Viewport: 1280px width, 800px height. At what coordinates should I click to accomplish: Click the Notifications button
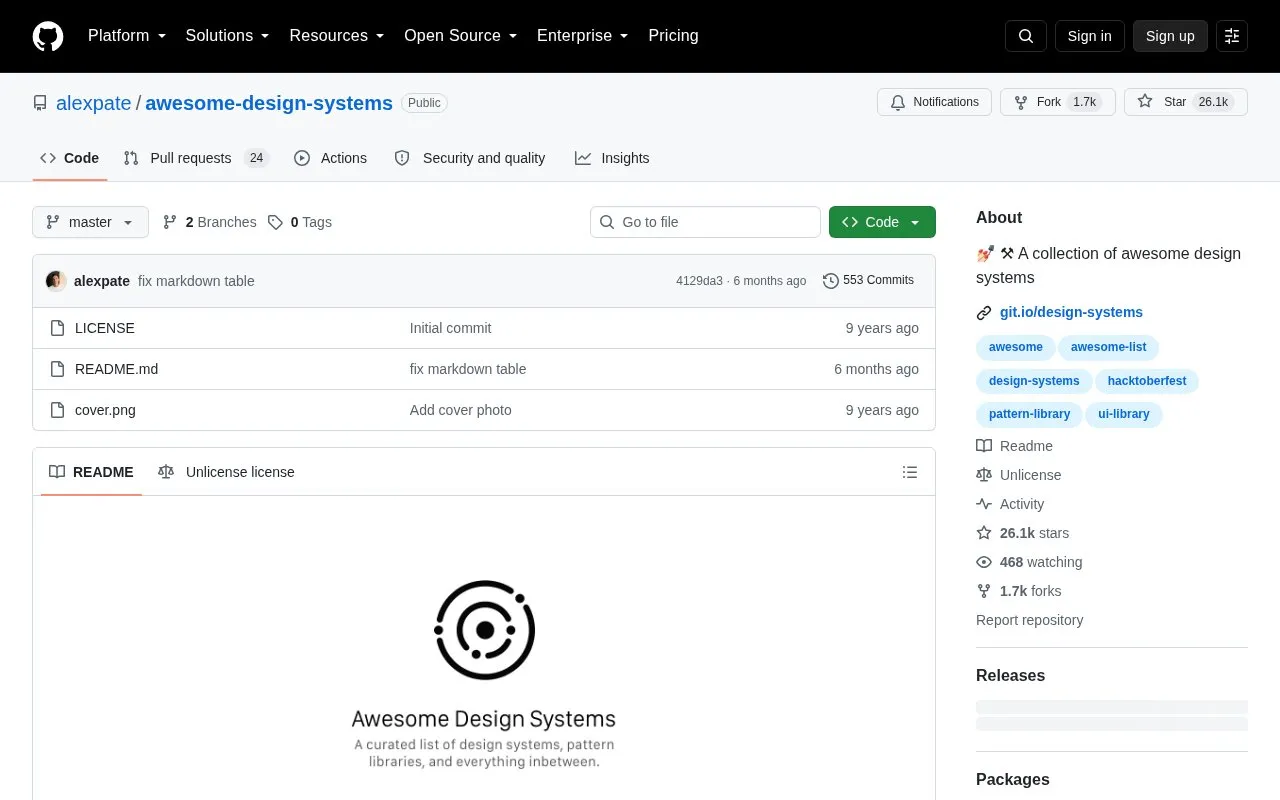point(934,102)
